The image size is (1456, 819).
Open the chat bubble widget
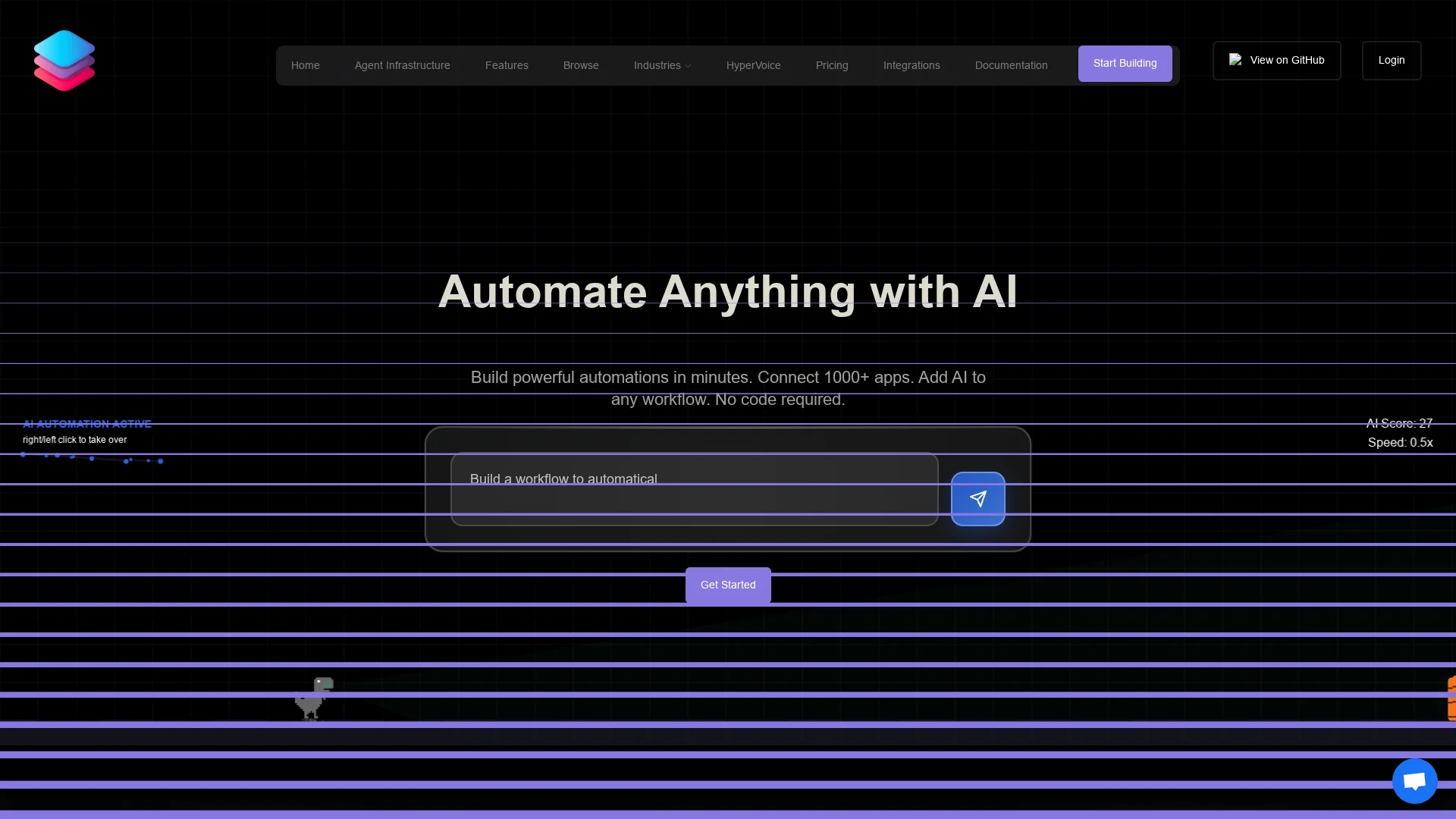point(1415,781)
